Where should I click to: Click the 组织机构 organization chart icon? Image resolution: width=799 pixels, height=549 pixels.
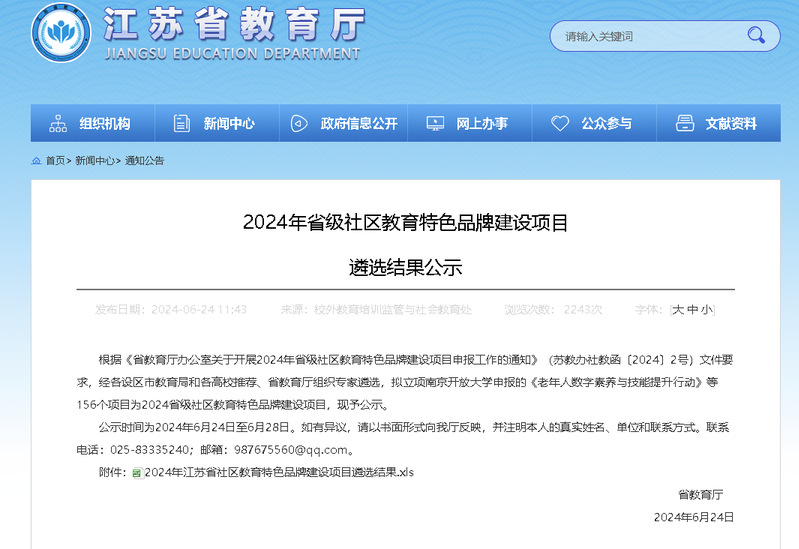[x=58, y=124]
